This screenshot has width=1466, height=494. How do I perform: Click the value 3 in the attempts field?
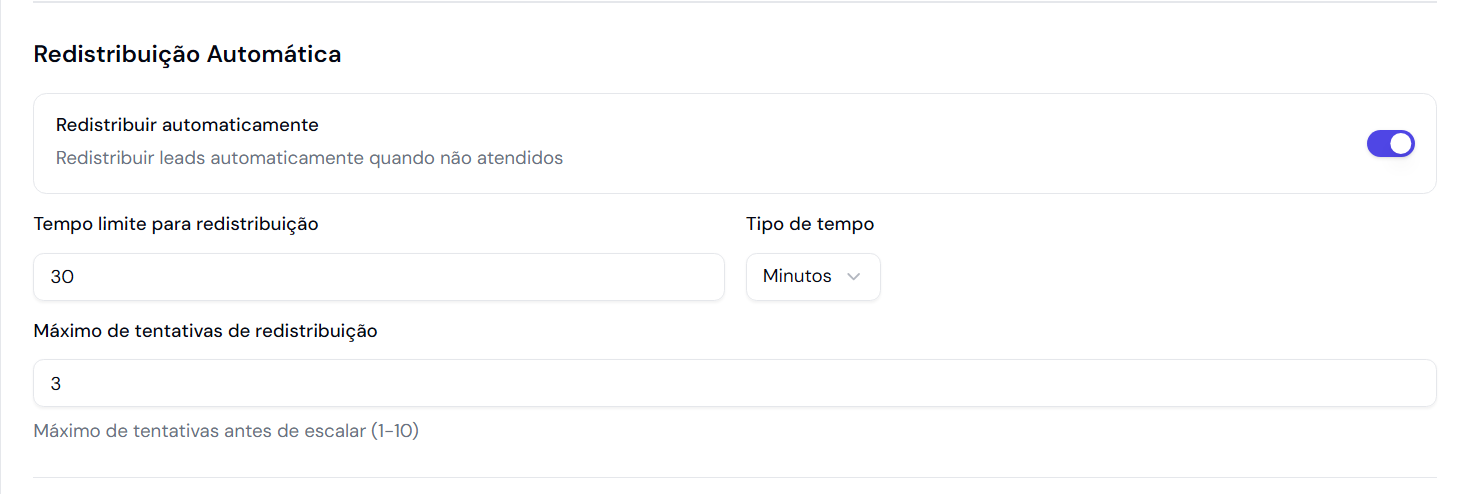pos(56,383)
